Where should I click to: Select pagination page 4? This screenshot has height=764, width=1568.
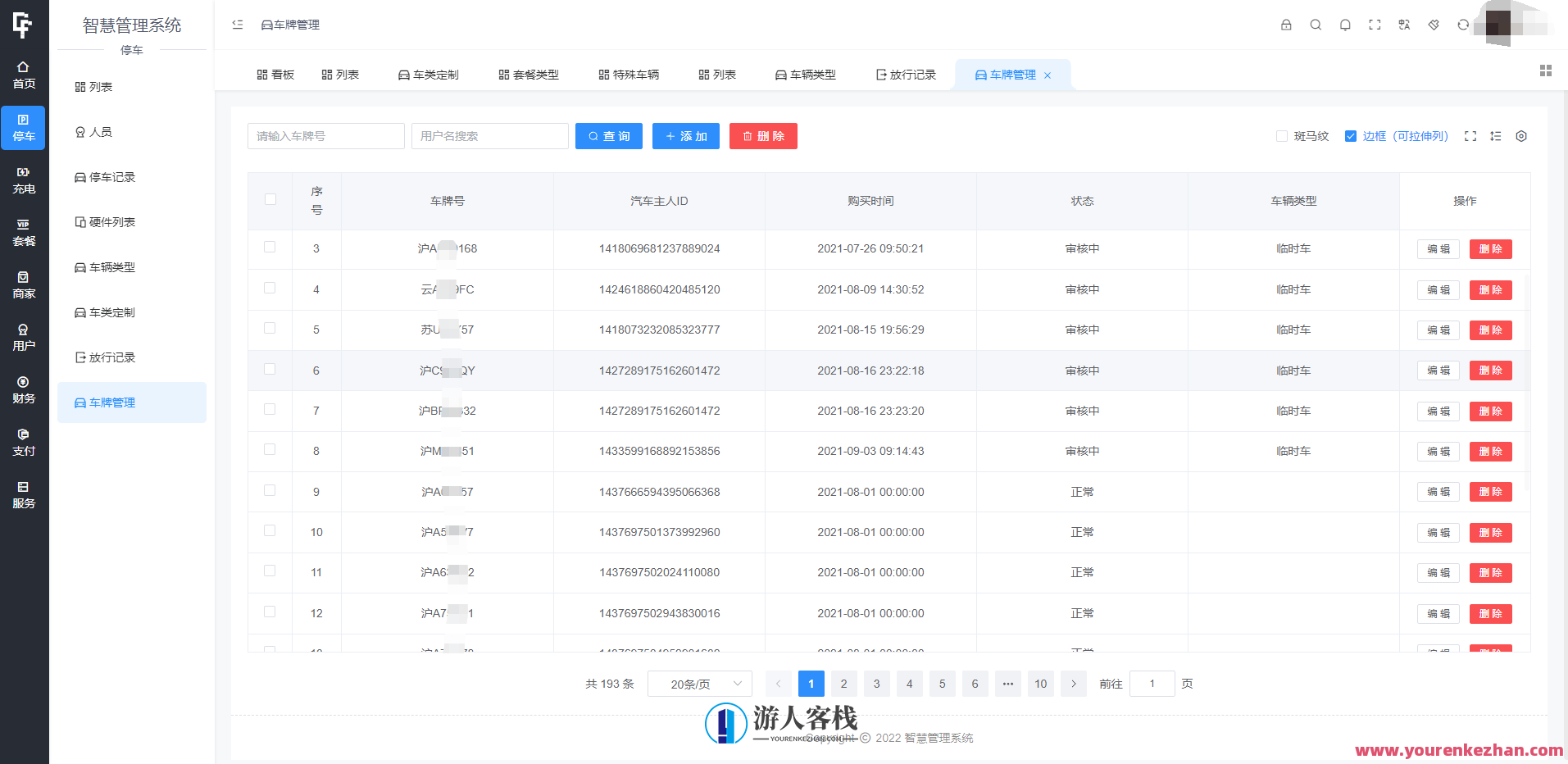(909, 683)
